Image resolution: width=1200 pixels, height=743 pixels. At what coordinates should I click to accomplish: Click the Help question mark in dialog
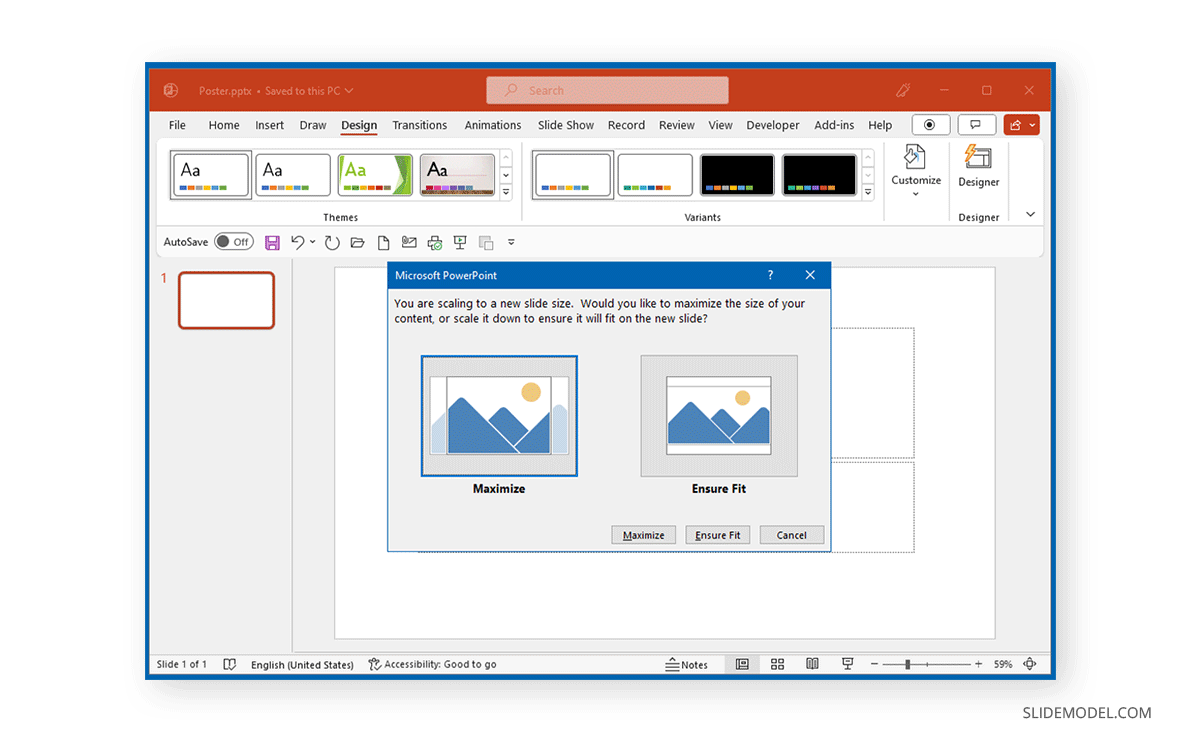click(x=770, y=275)
